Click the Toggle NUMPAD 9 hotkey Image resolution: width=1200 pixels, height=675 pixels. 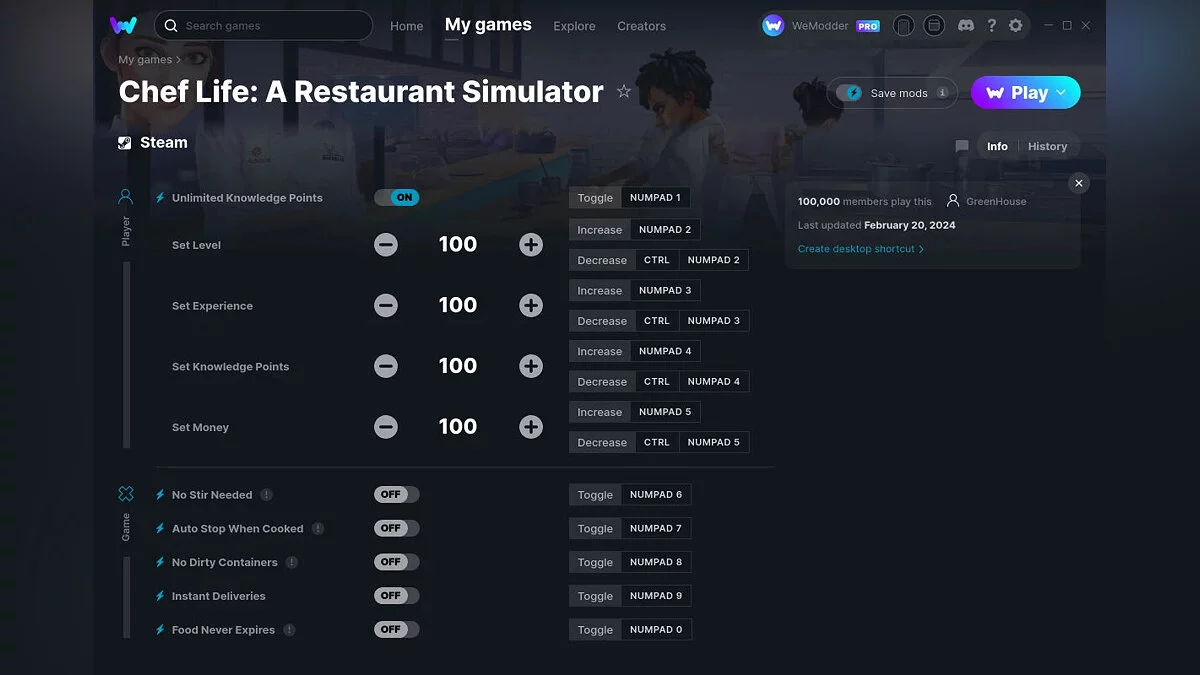tap(630, 596)
